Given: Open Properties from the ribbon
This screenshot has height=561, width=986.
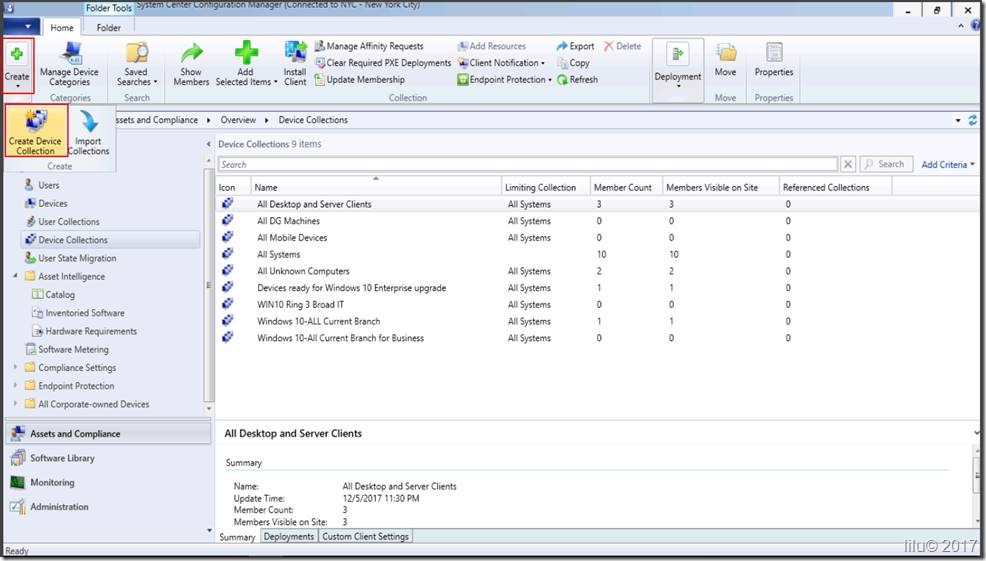Looking at the screenshot, I should (x=774, y=61).
